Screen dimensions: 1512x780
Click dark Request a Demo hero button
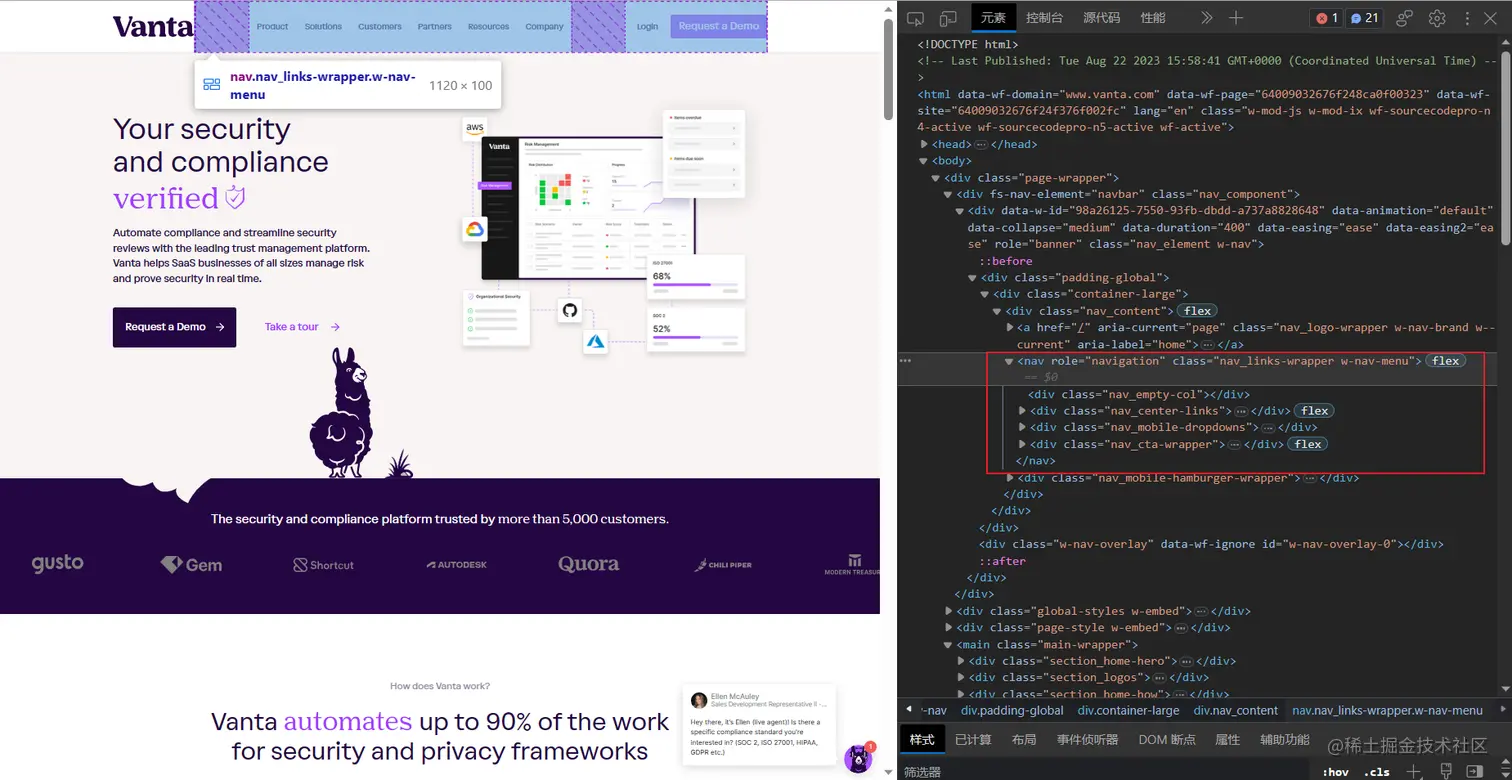(x=174, y=327)
